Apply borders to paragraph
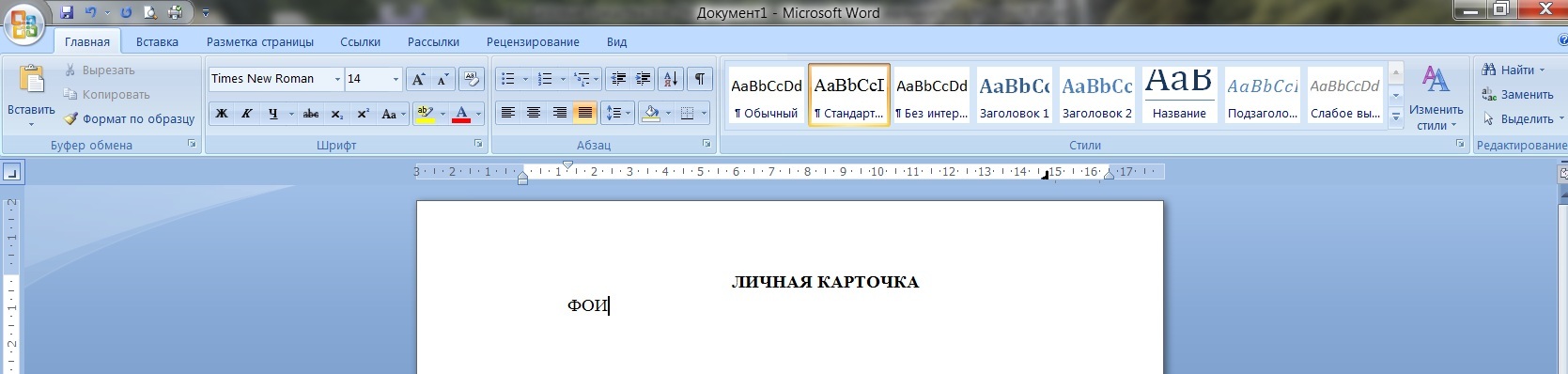The height and width of the screenshot is (374, 1568). pyautogui.click(x=687, y=114)
